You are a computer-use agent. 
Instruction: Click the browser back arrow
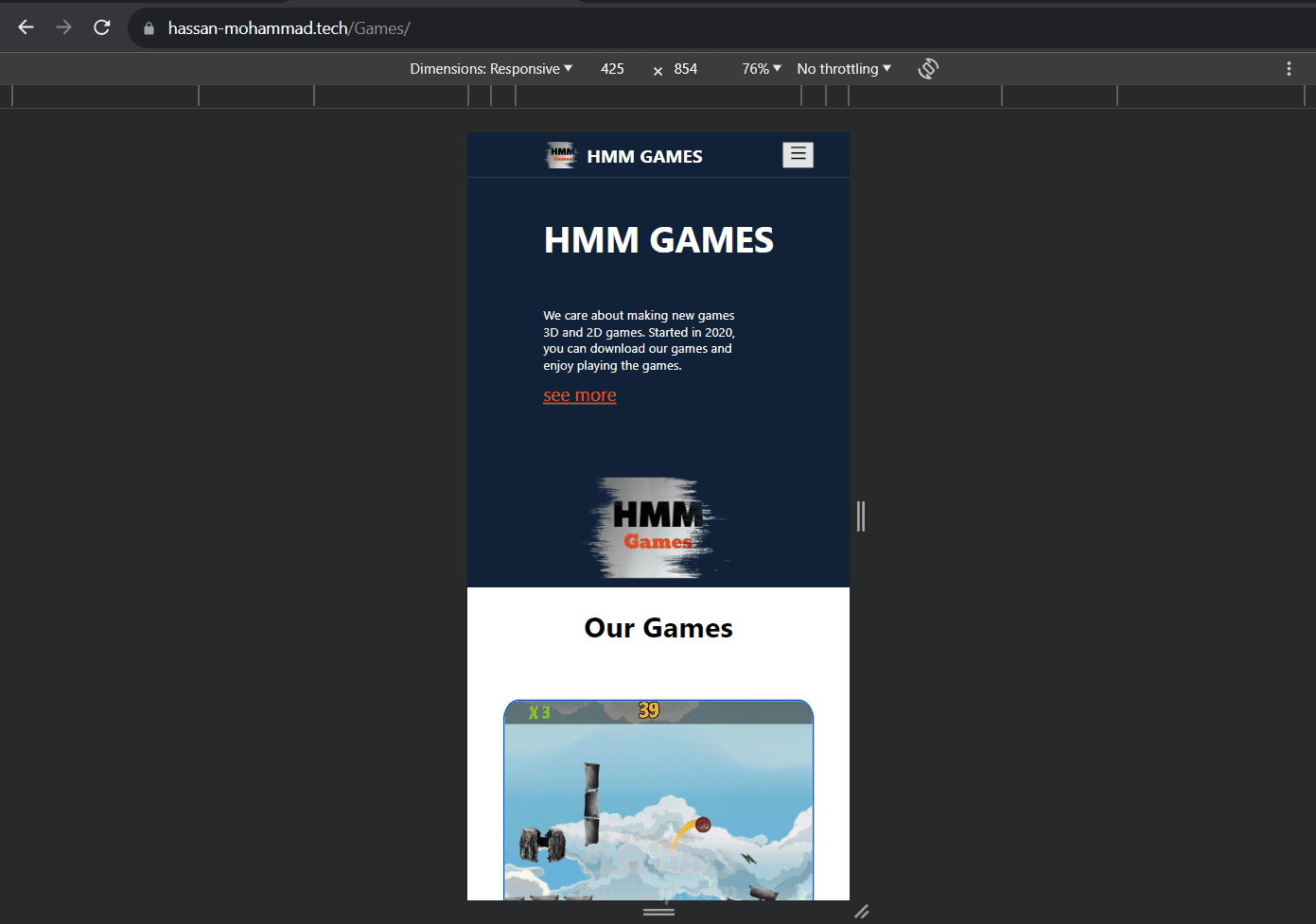26,27
